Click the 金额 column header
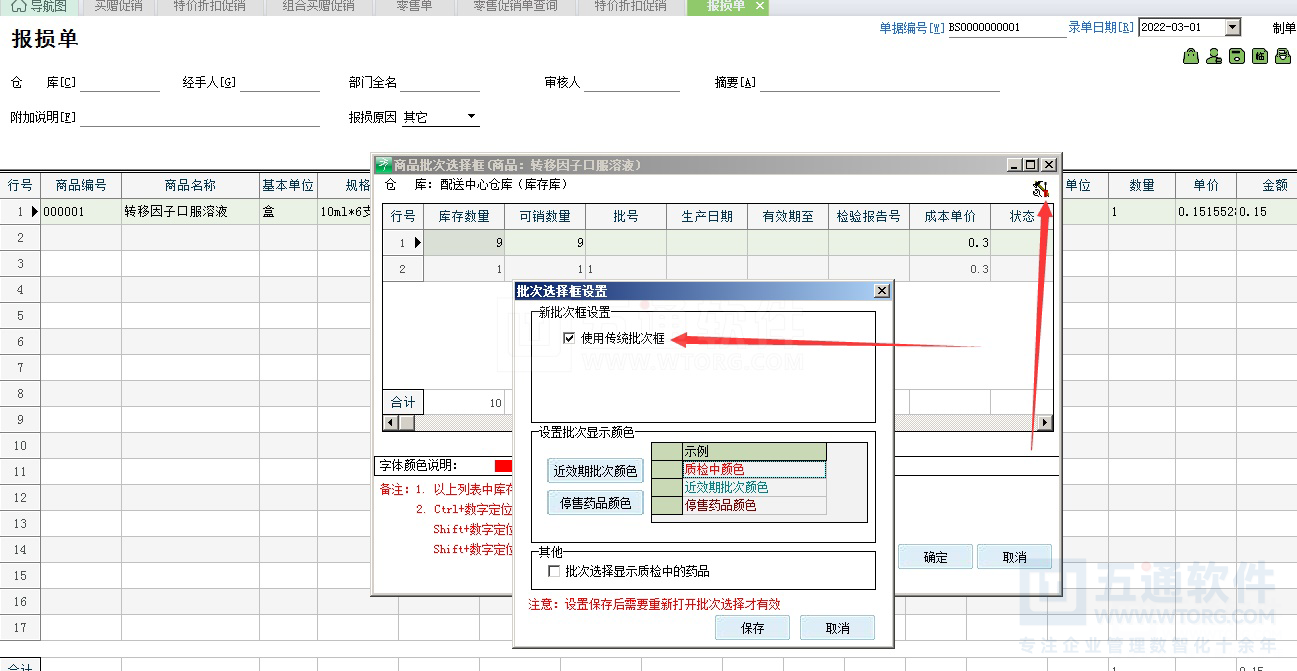This screenshot has height=671, width=1297. click(x=1275, y=185)
